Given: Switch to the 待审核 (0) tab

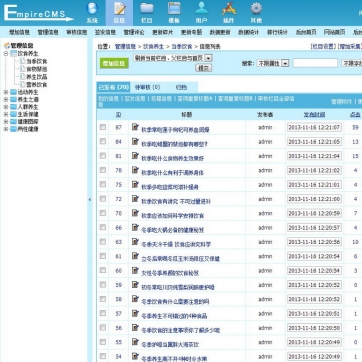Looking at the screenshot, I should coord(147,87).
